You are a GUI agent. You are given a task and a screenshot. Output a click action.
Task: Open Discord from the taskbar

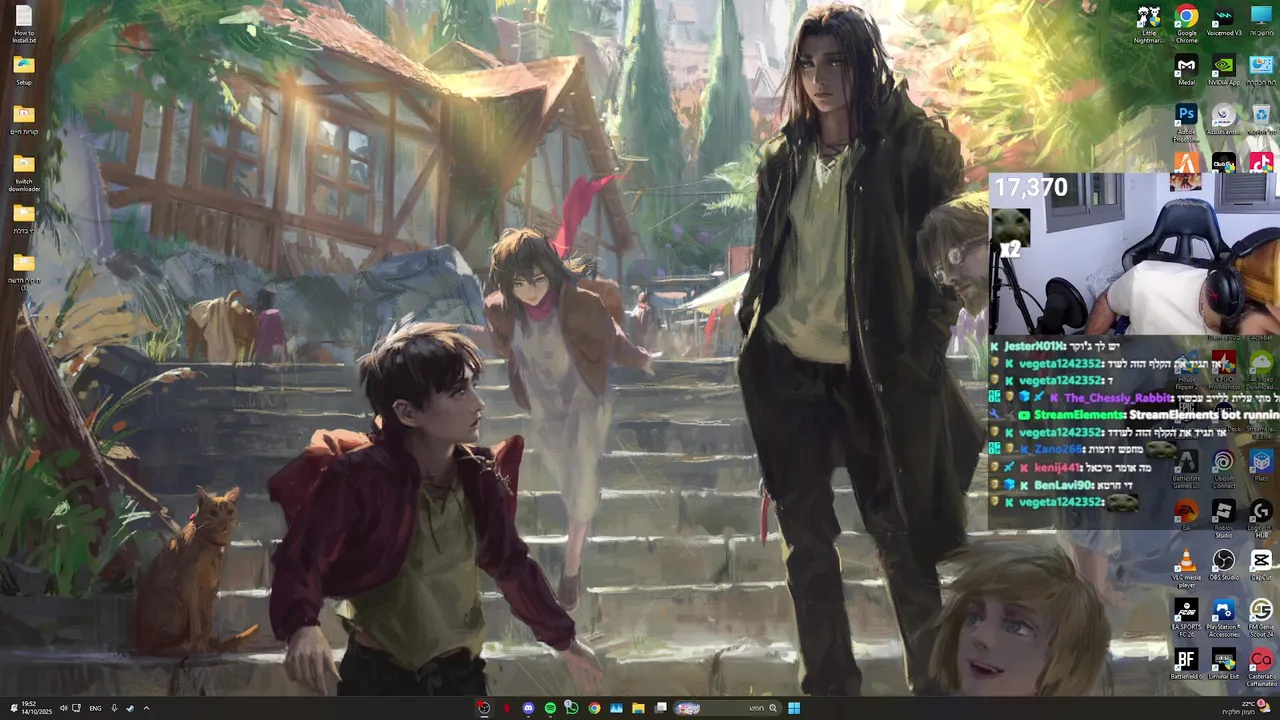click(528, 708)
